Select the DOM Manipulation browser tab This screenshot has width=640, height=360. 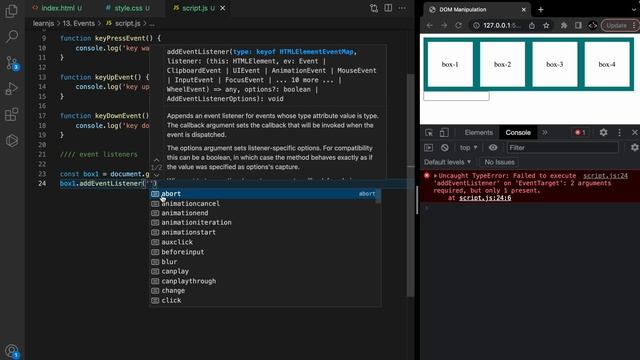(476, 9)
